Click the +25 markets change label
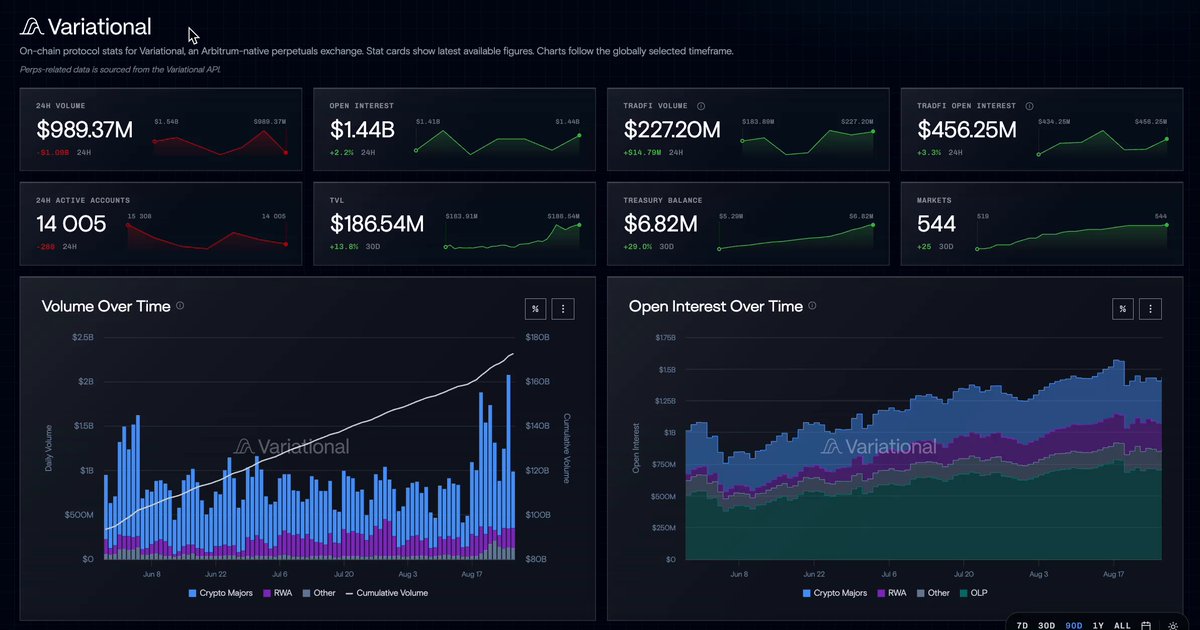 tap(926, 247)
